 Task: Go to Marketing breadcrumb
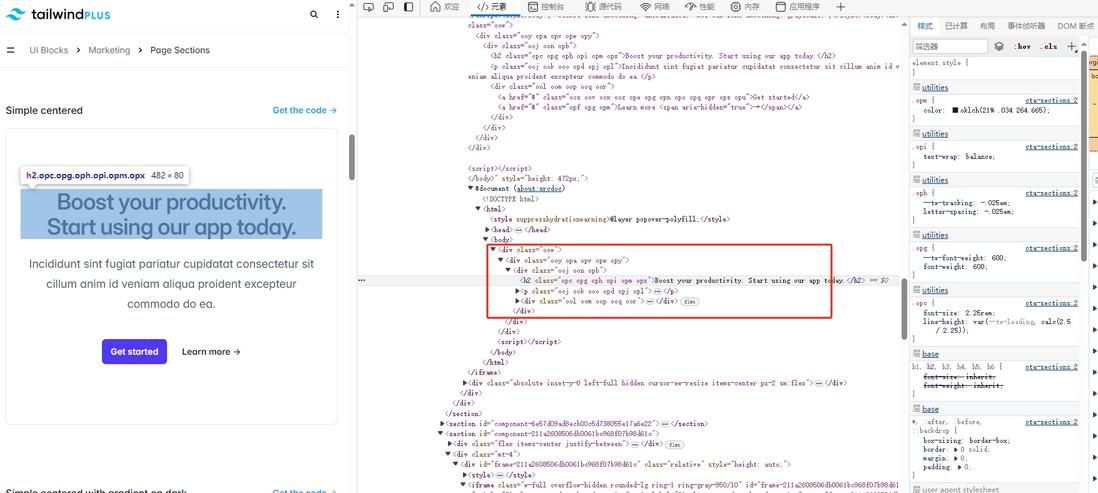(109, 50)
